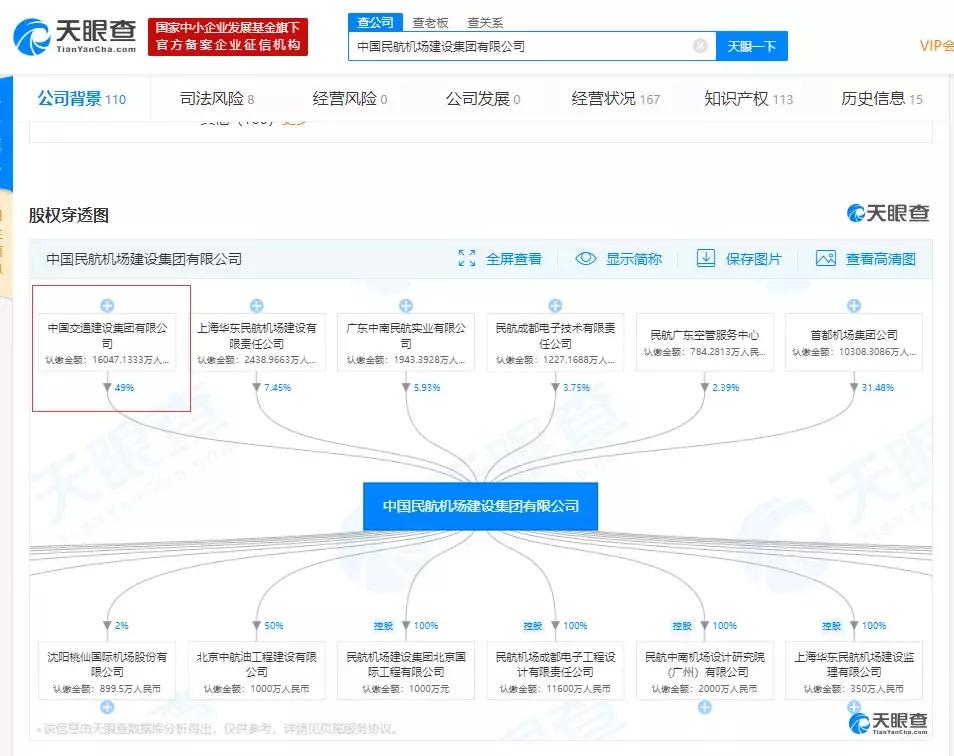Switch to the 司法风险 tab
This screenshot has width=954, height=756.
(215, 97)
